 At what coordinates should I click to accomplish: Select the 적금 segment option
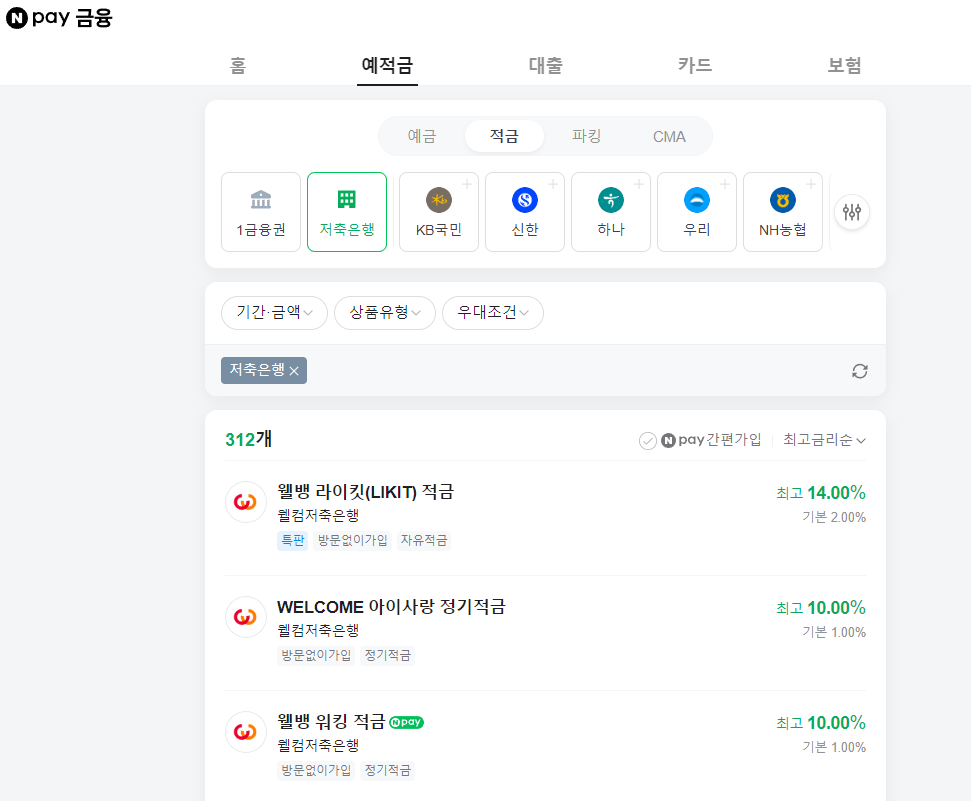[504, 136]
